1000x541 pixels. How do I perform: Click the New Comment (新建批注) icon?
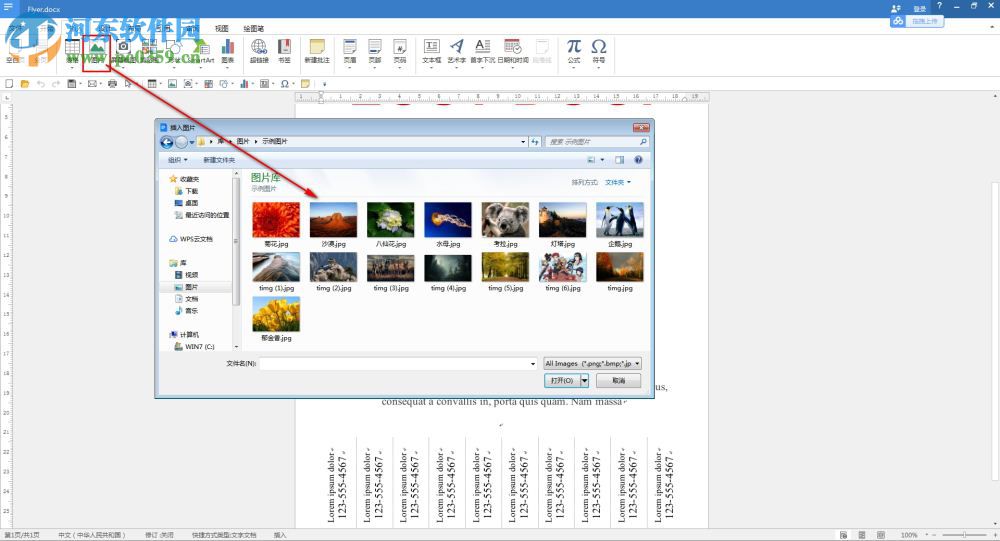tap(317, 47)
